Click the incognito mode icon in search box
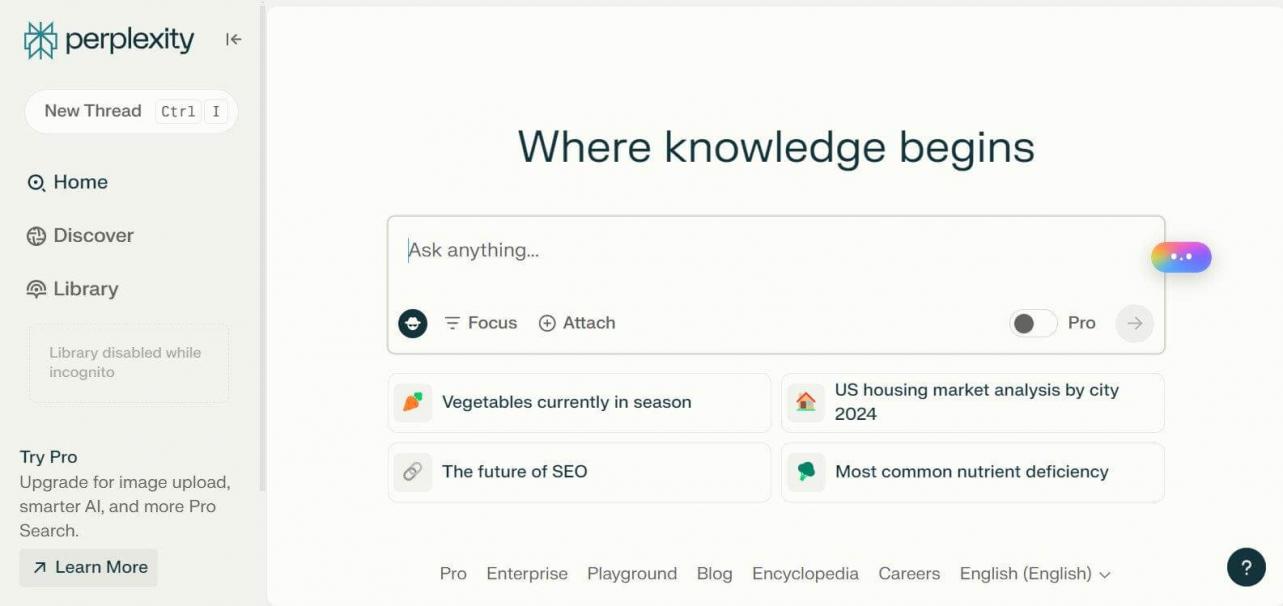The width and height of the screenshot is (1283, 606). click(x=413, y=323)
